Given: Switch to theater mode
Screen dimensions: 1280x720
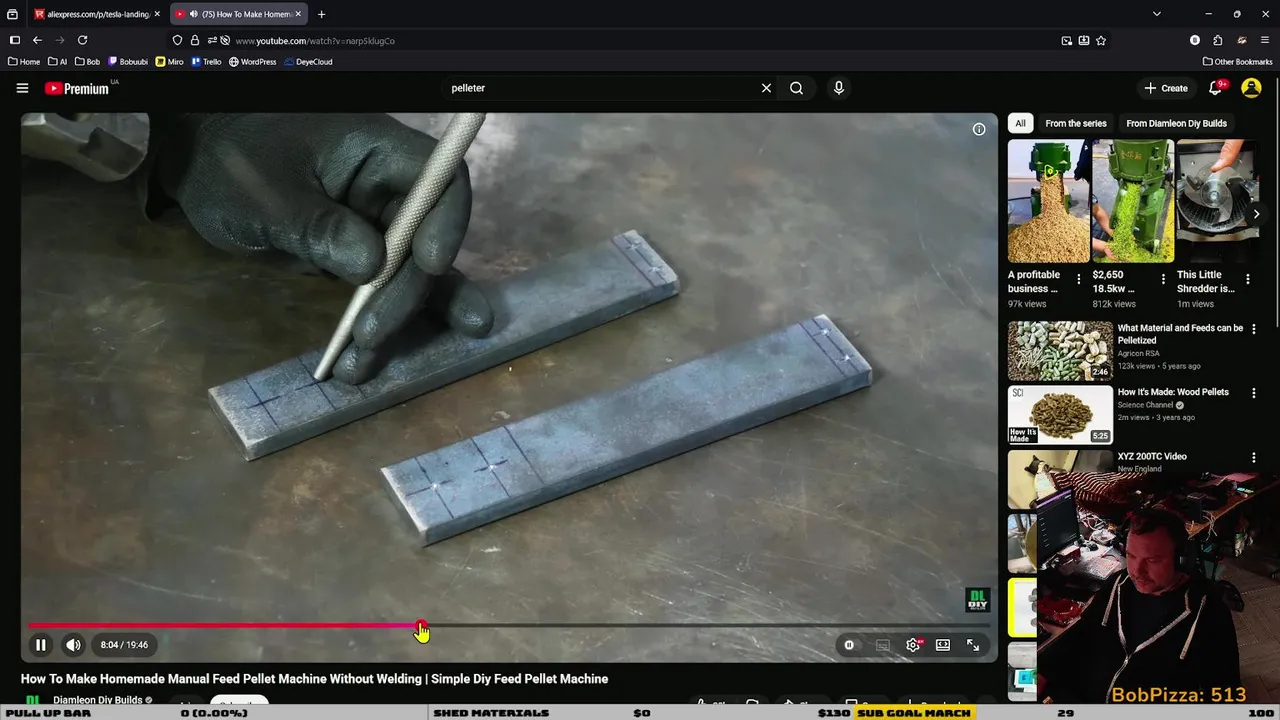Looking at the screenshot, I should pyautogui.click(x=943, y=645).
